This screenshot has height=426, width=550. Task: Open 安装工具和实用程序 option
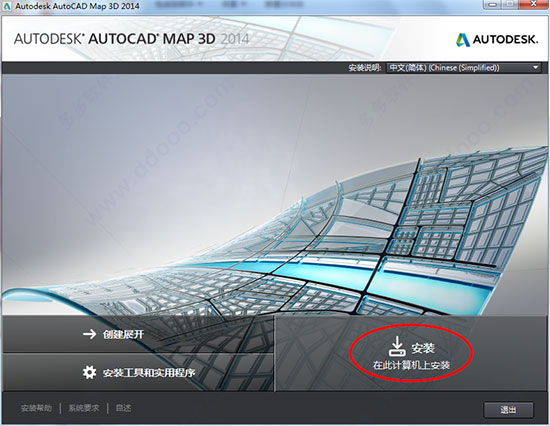[x=138, y=372]
